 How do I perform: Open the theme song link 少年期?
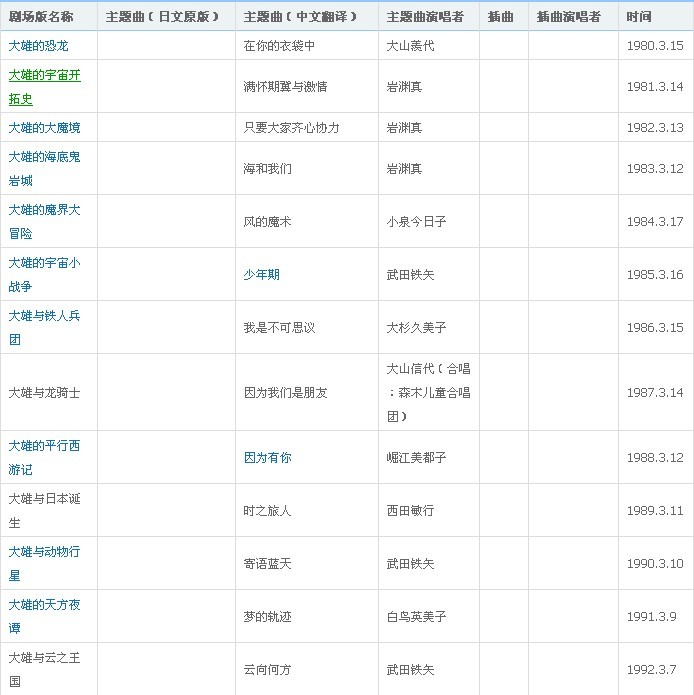click(x=262, y=275)
